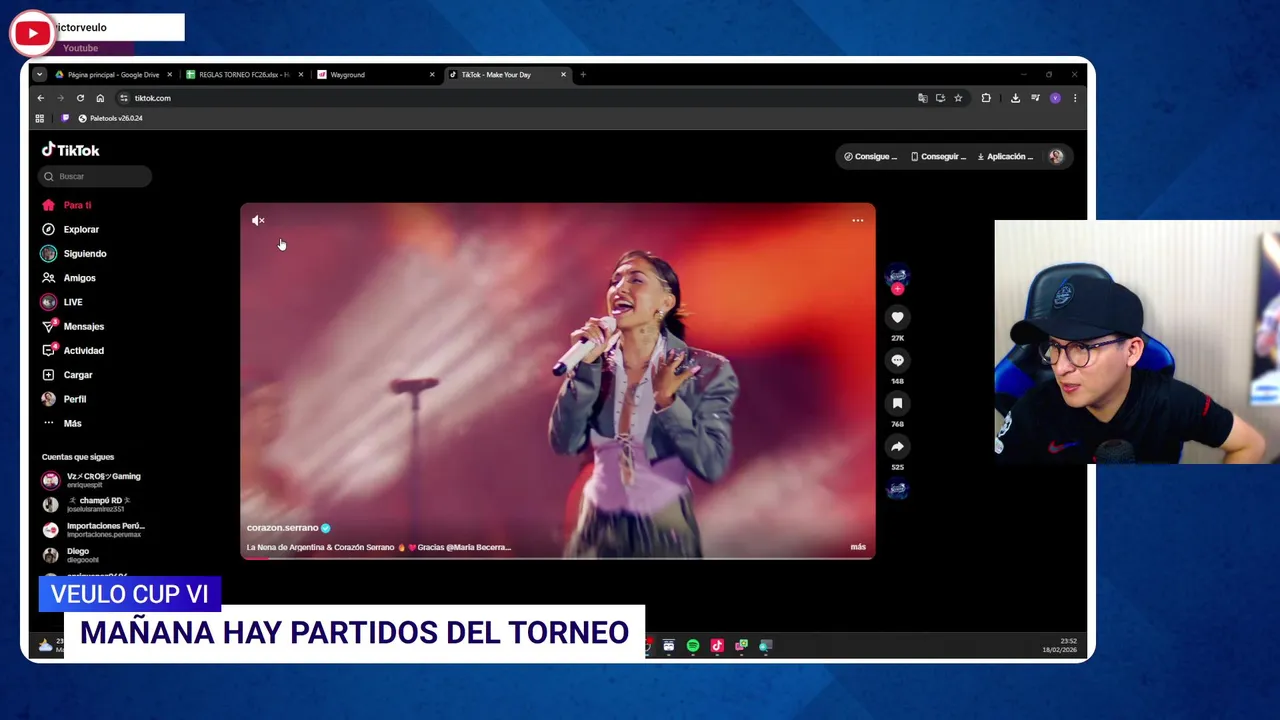Viewport: 1280px width, 720px height.
Task: Click the Conseguir app button
Action: [938, 157]
